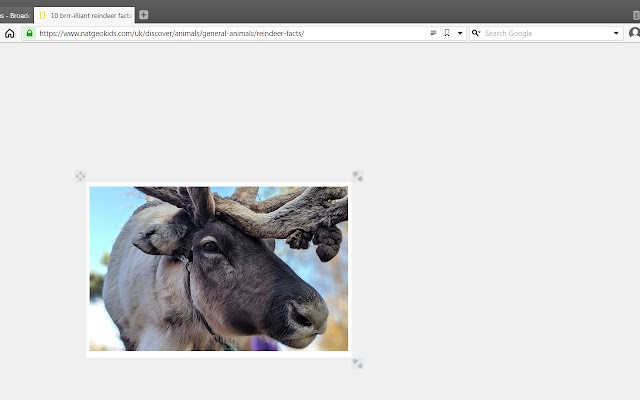Click the resize handle at image's top-right

pos(357,176)
